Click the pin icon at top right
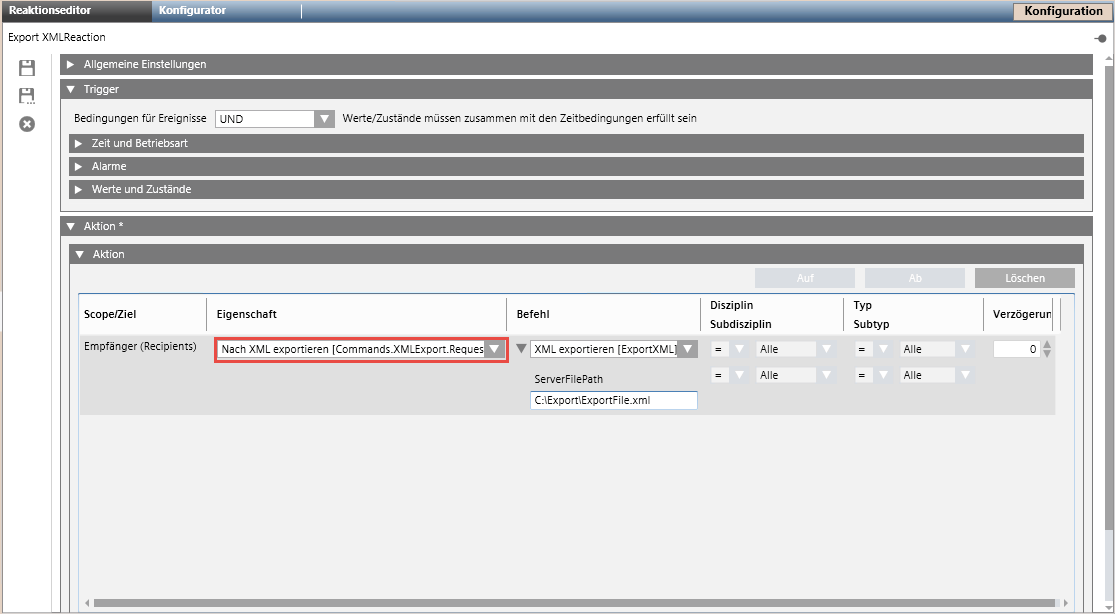This screenshot has height=614, width=1115. pyautogui.click(x=1100, y=38)
